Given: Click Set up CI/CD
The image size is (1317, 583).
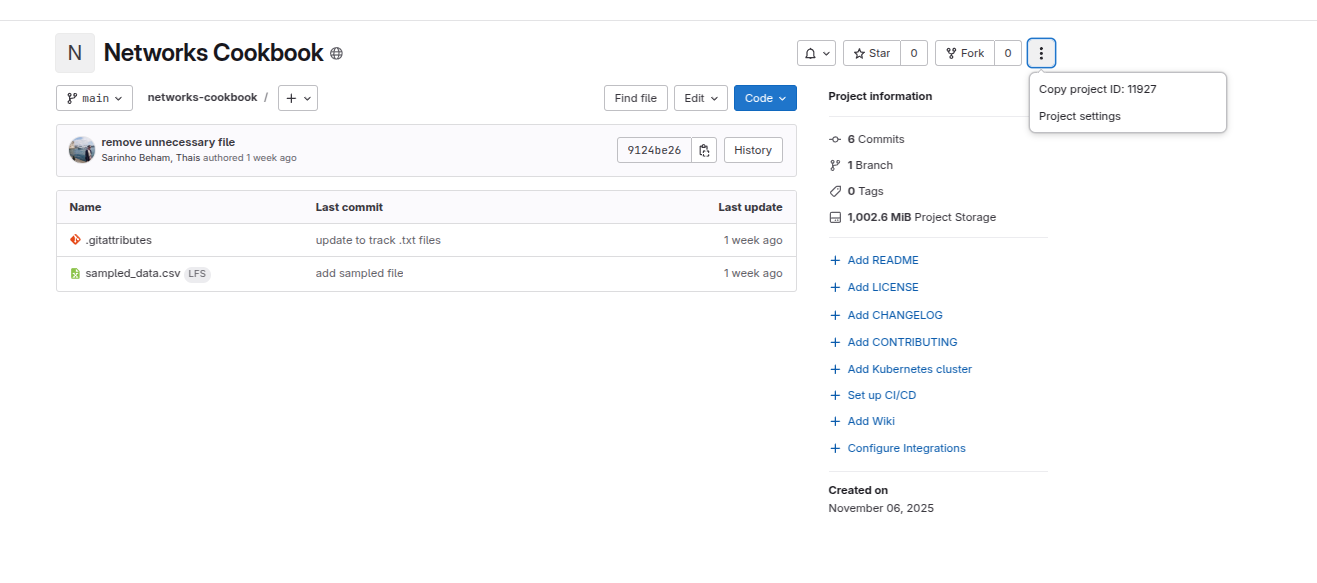Looking at the screenshot, I should coord(873,395).
